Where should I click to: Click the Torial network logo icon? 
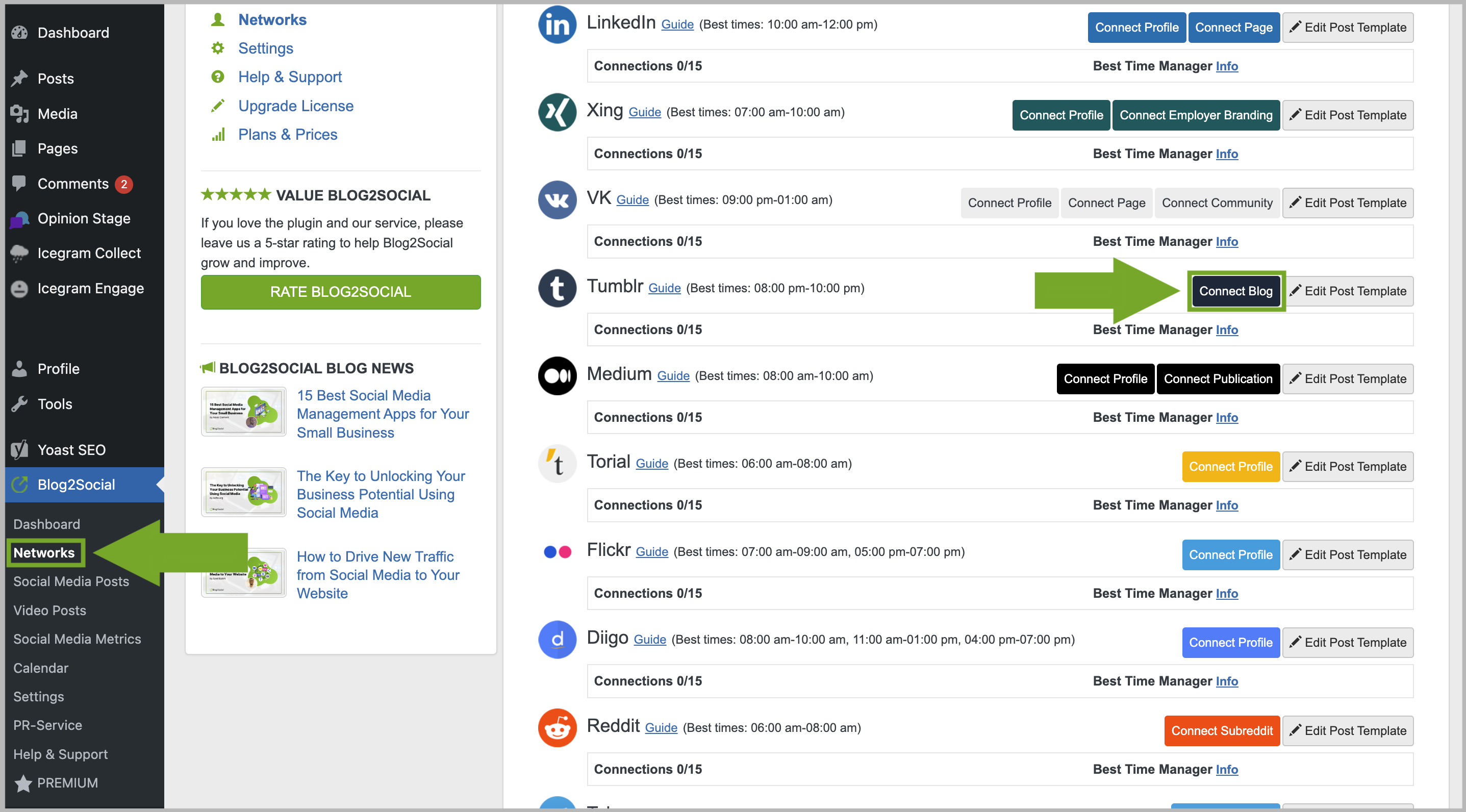[557, 463]
